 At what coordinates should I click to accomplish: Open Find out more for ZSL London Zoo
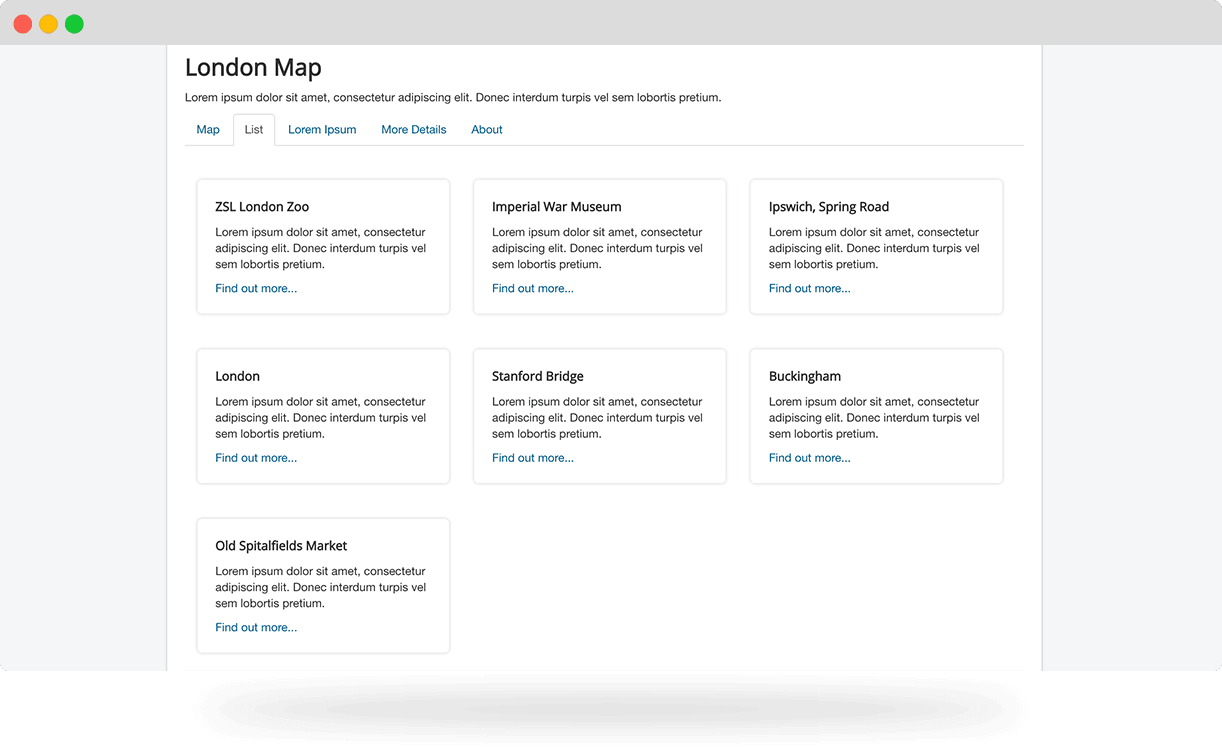tap(256, 289)
